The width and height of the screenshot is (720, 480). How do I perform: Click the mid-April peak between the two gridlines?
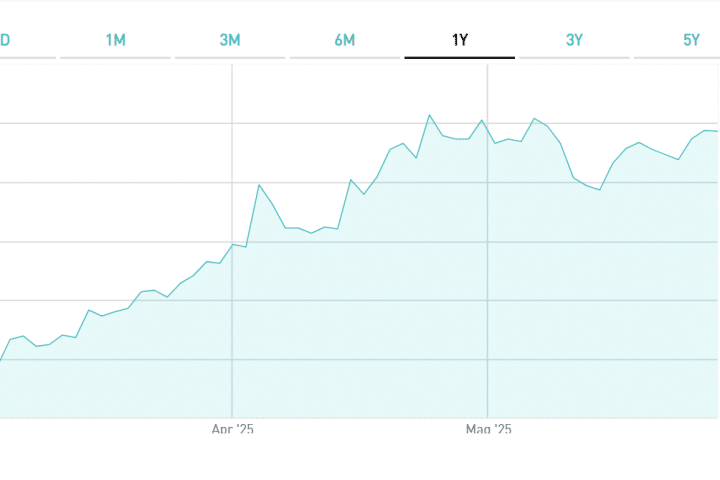351,180
